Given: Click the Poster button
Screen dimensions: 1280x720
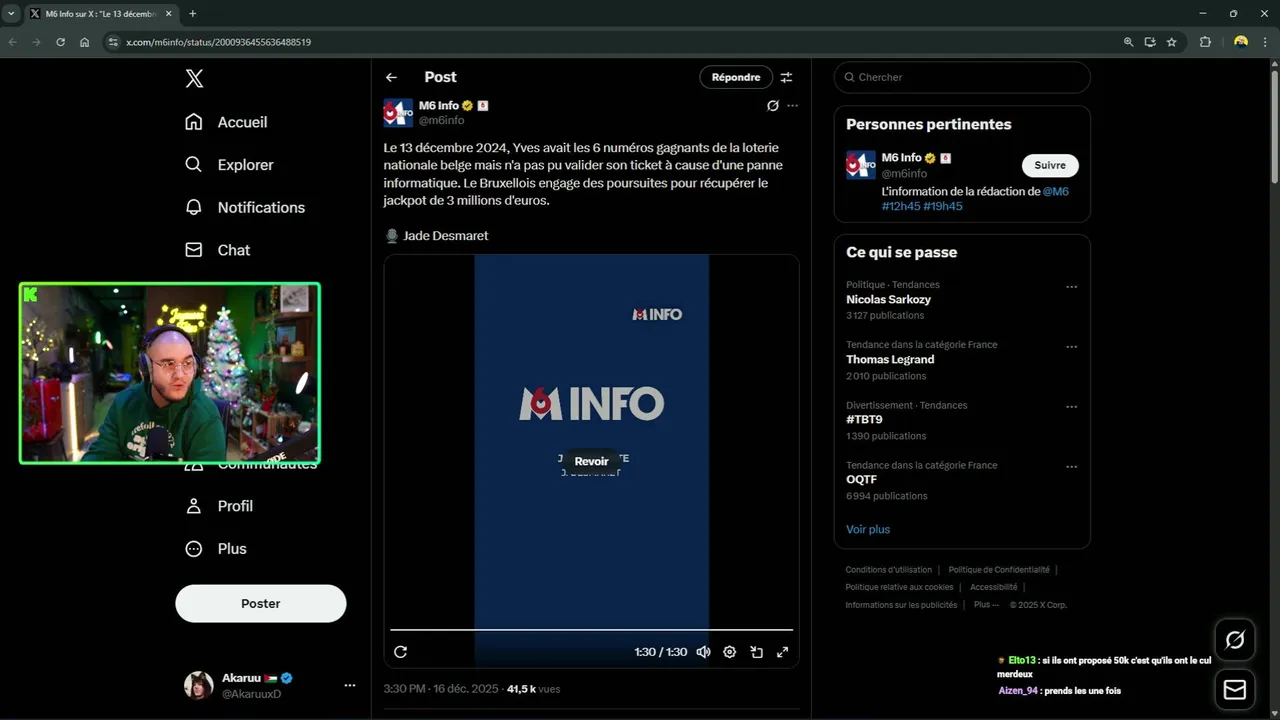Looking at the screenshot, I should 261,604.
